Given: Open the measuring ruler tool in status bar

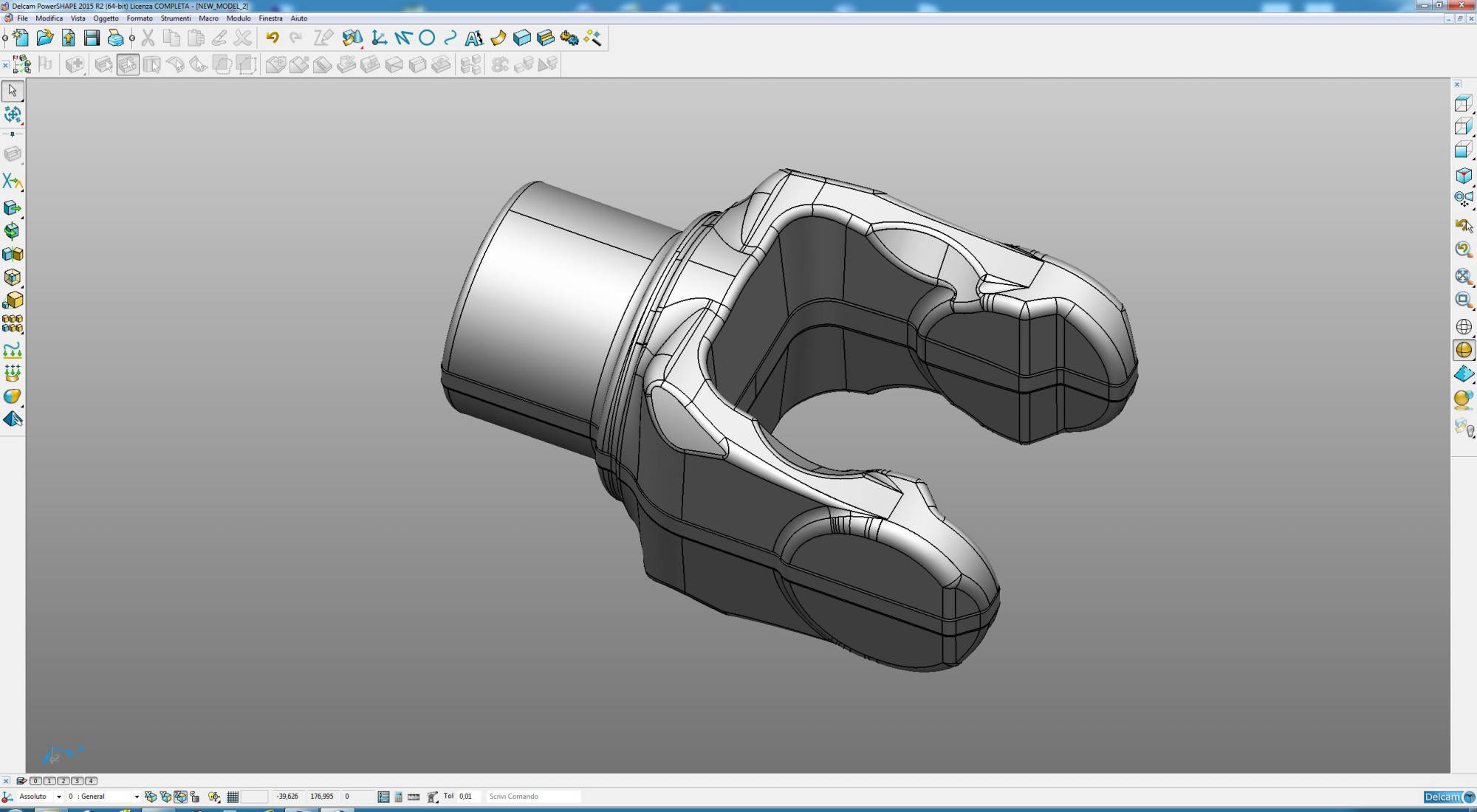Looking at the screenshot, I should pos(414,796).
